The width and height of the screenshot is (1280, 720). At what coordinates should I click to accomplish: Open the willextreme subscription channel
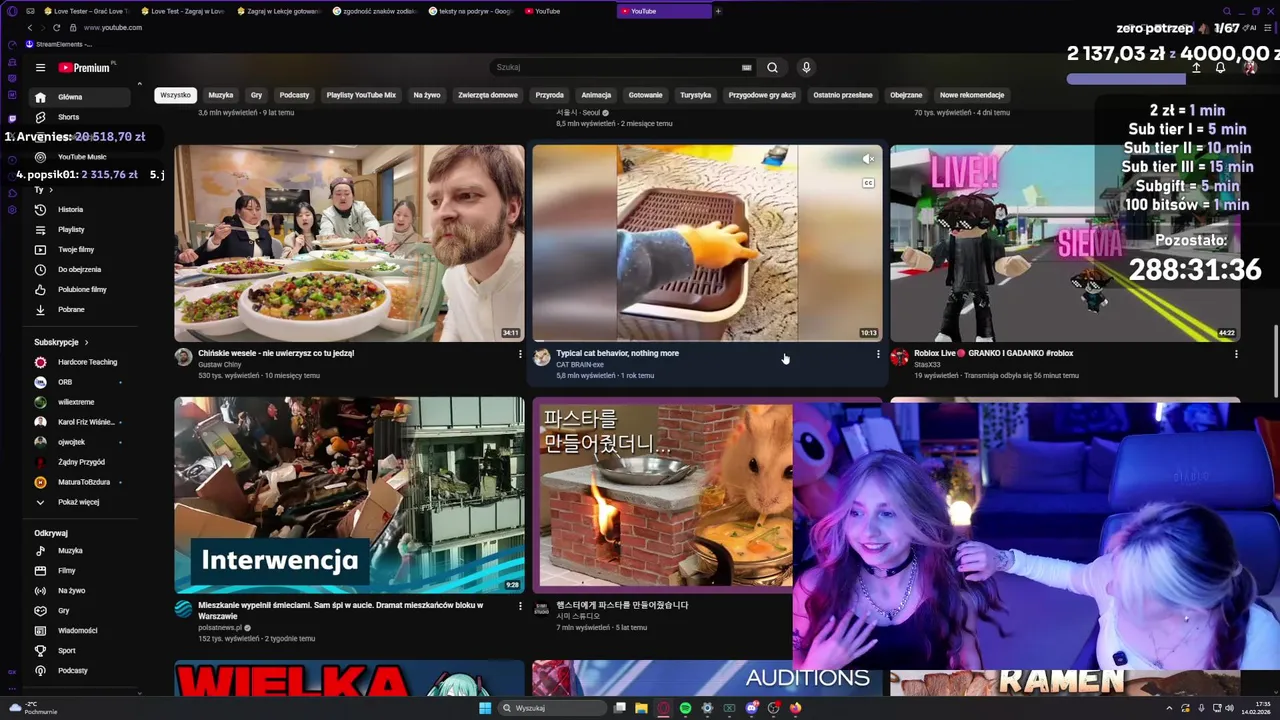(x=76, y=402)
